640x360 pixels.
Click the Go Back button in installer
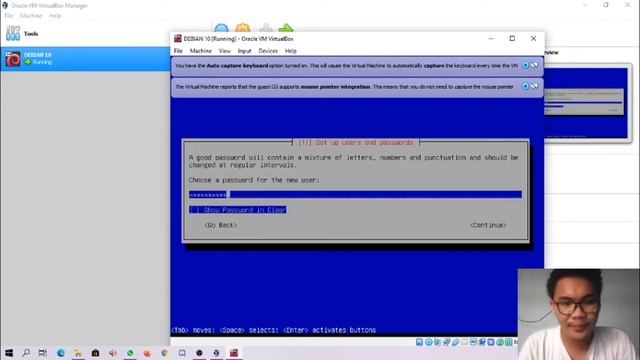(x=220, y=225)
